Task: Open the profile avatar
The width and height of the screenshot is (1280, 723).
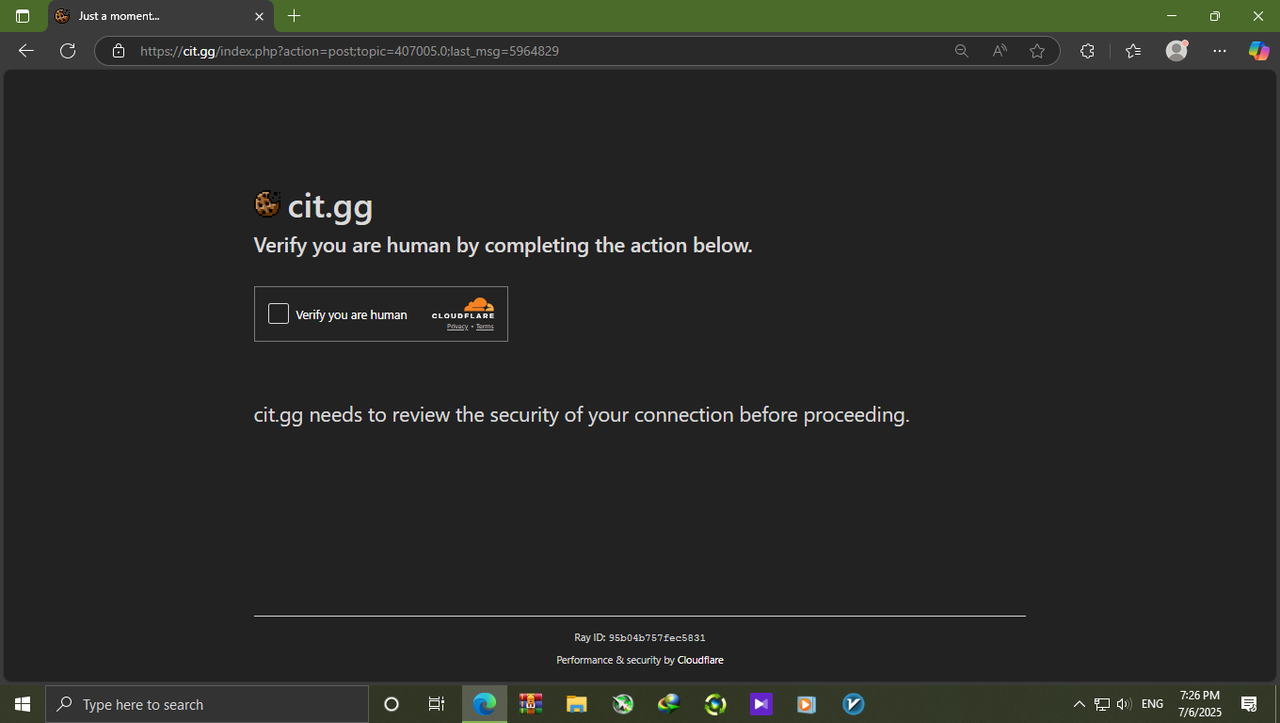Action: pyautogui.click(x=1177, y=50)
